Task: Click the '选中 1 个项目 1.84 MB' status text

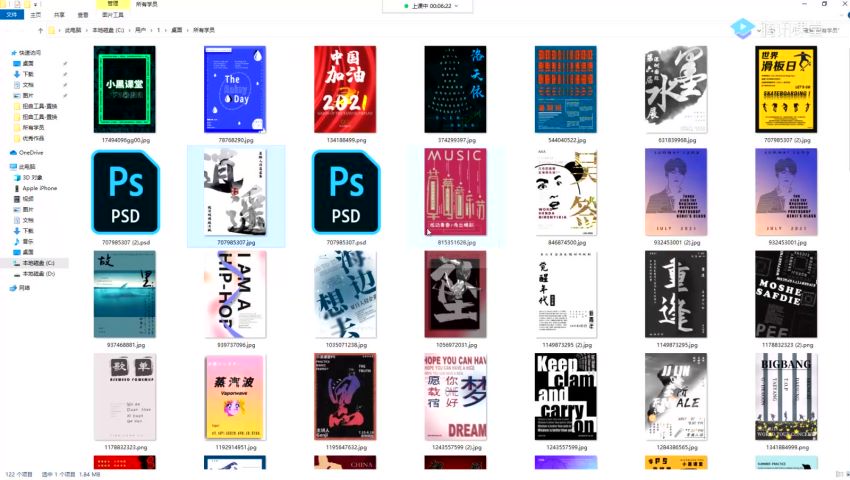Action: [x=71, y=475]
